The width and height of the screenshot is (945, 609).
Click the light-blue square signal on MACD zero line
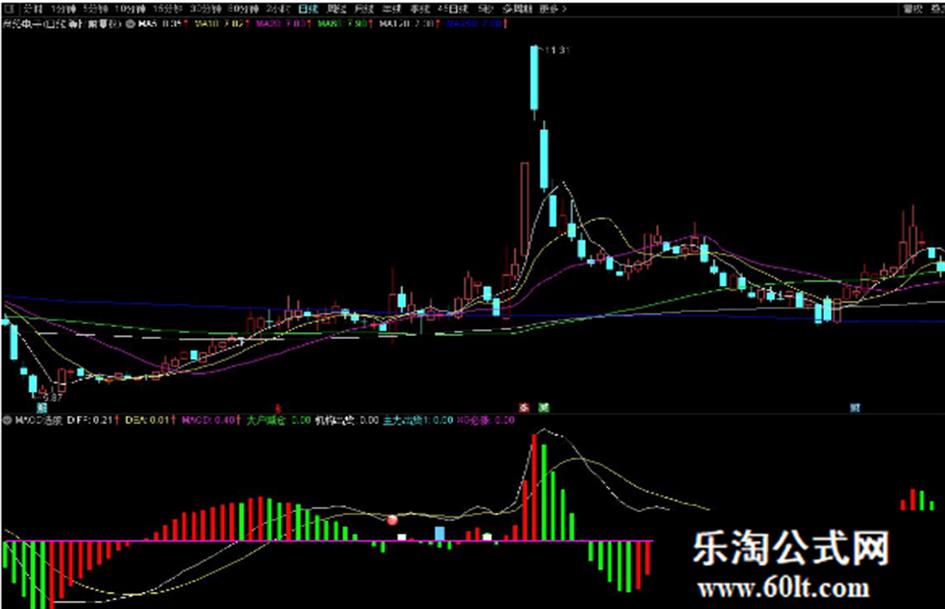coord(440,534)
